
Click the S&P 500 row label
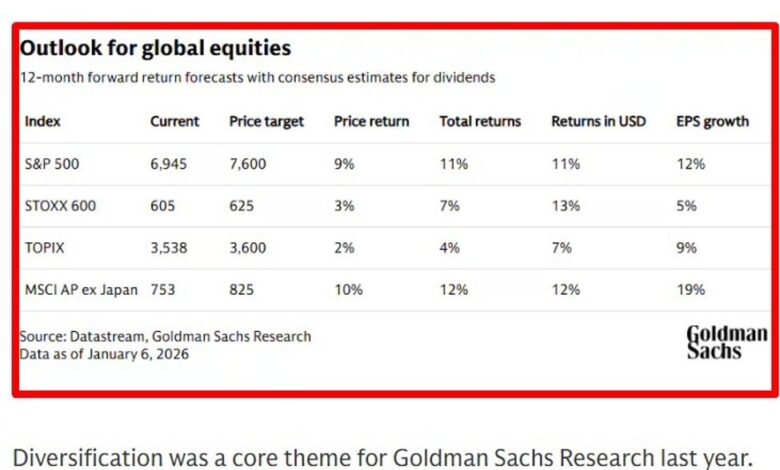click(53, 163)
